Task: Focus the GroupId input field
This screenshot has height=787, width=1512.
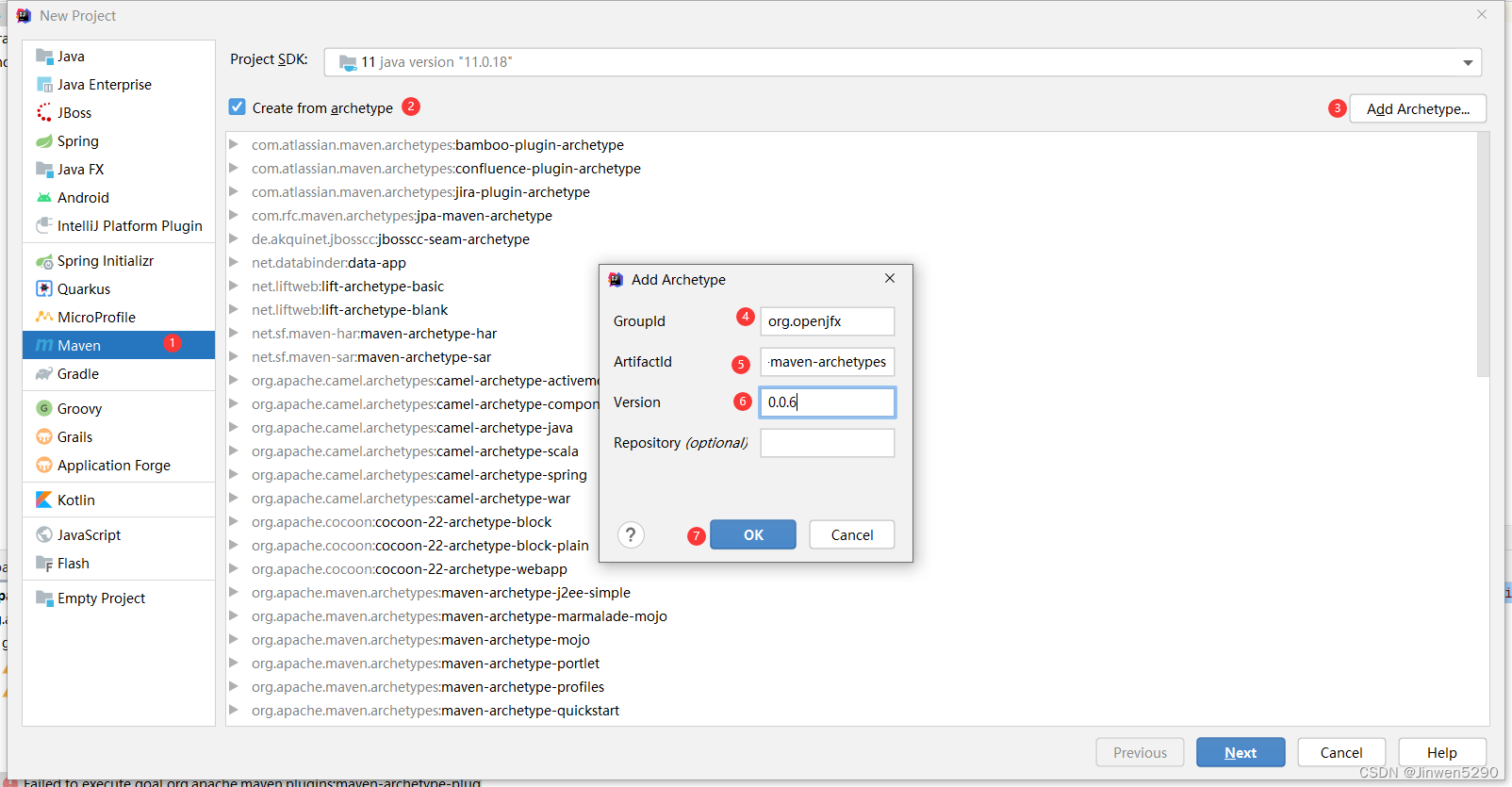Action: (x=828, y=321)
